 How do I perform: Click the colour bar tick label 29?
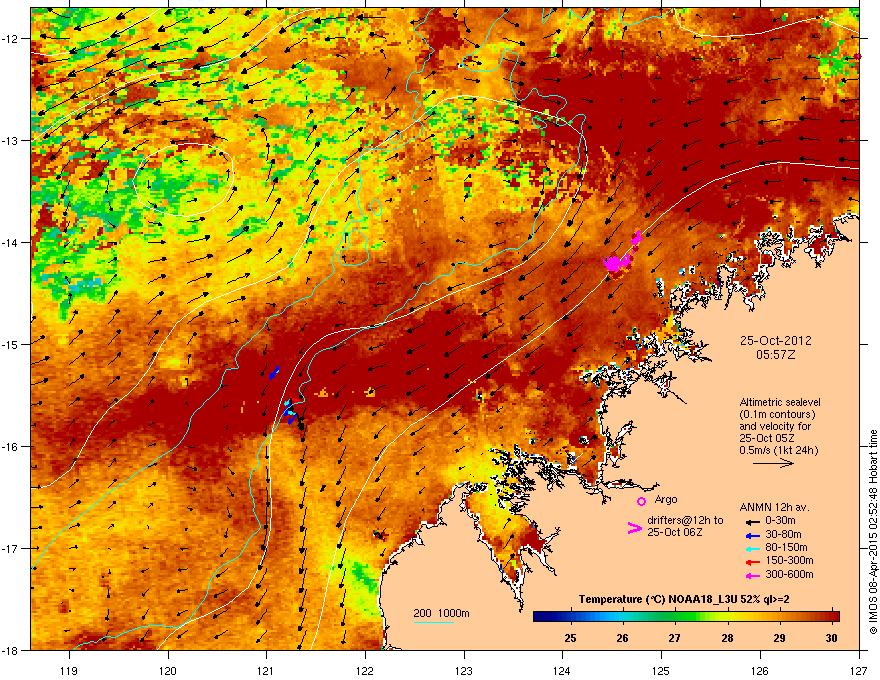tap(780, 638)
